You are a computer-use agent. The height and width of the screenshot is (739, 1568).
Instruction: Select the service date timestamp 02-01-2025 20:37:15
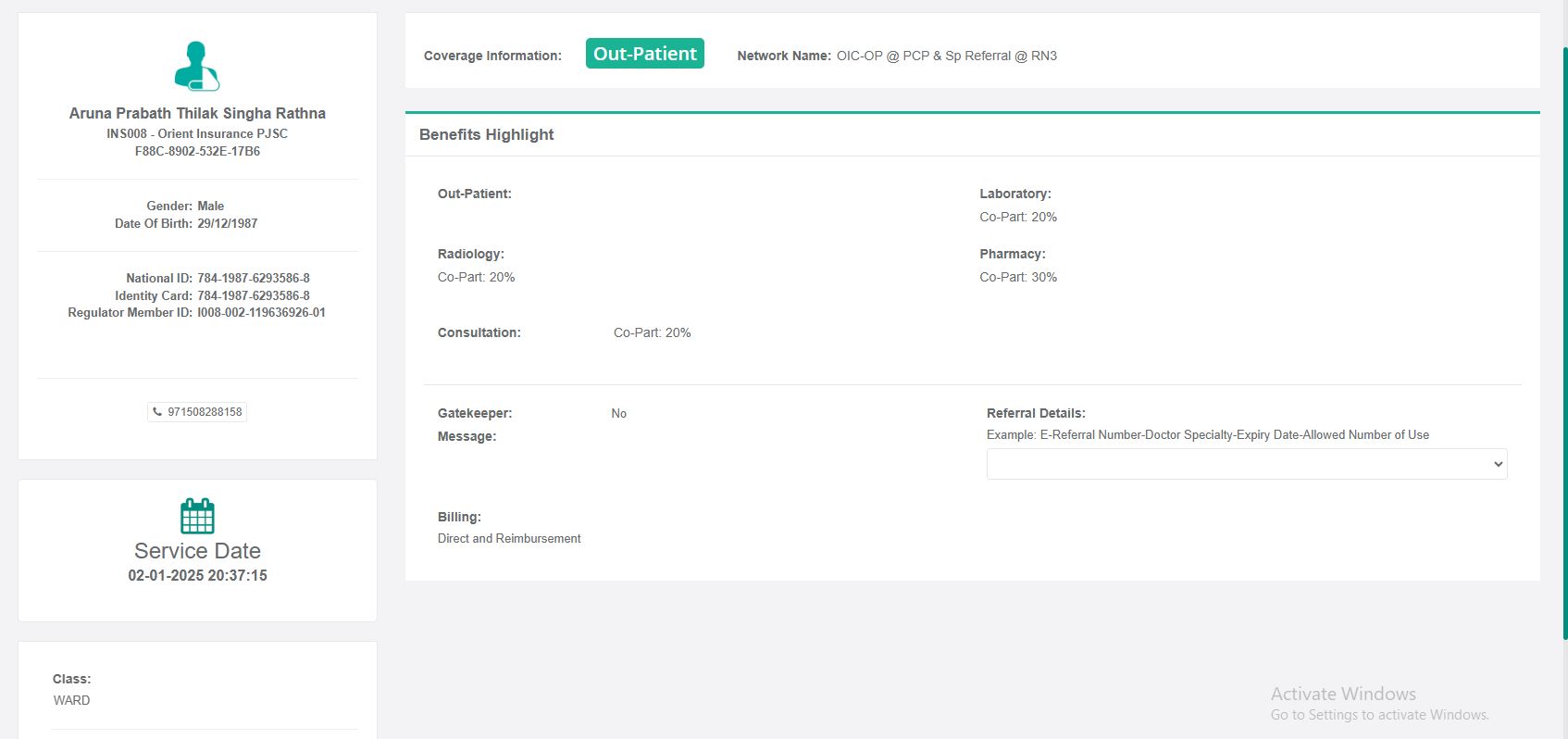[197, 575]
